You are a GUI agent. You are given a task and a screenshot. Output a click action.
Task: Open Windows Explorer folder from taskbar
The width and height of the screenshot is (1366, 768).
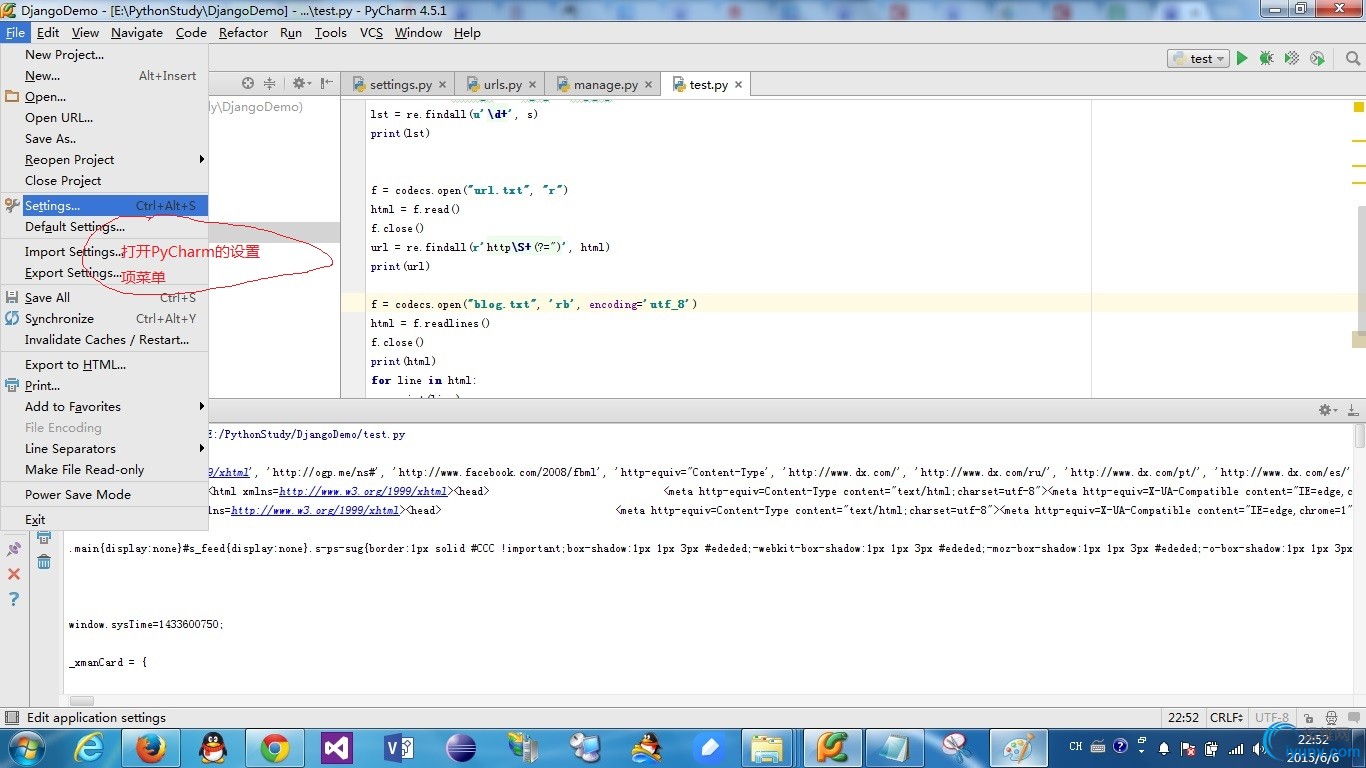click(x=767, y=748)
